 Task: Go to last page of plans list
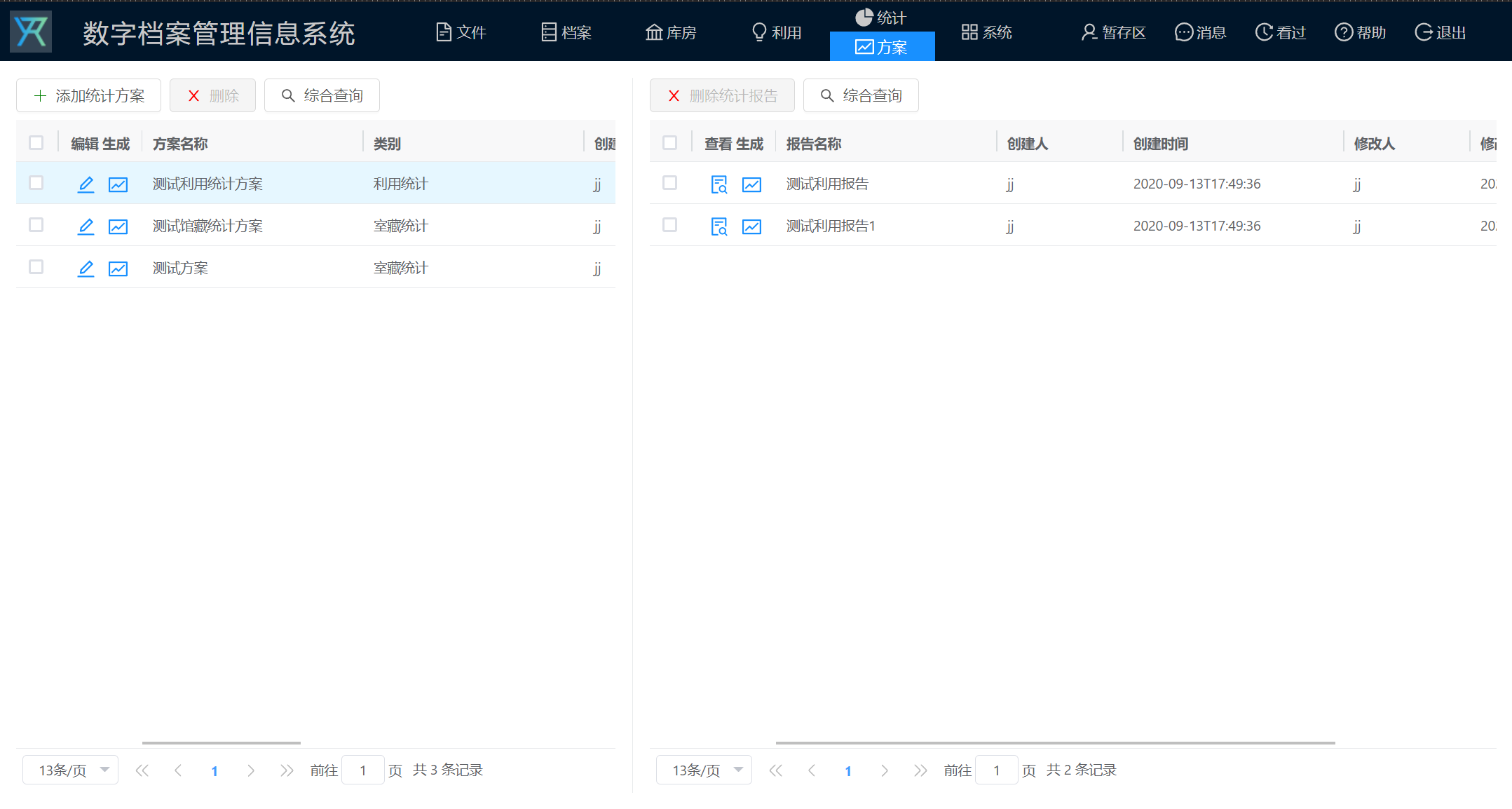point(287,770)
